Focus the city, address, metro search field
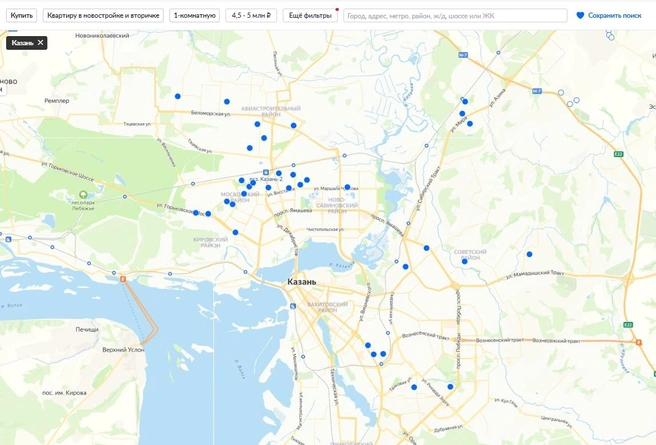This screenshot has height=445, width=656. click(x=455, y=15)
